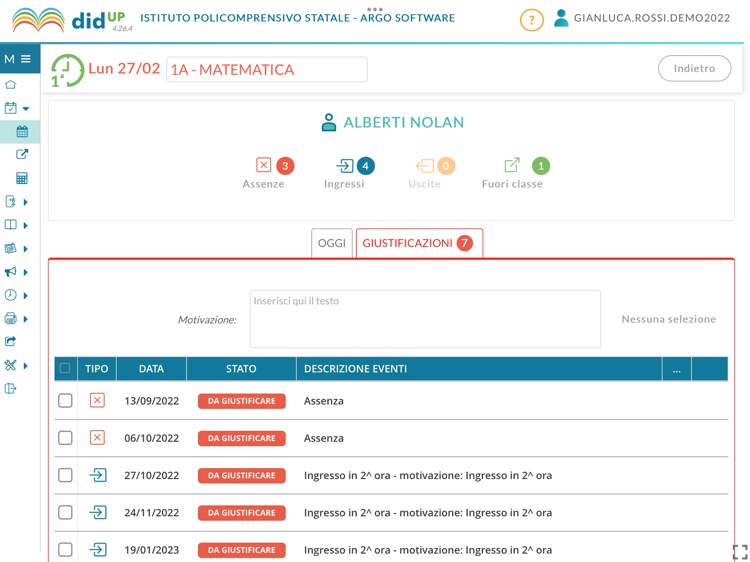
Task: Sort by the DESCRIZIONE EVENTI column header
Action: [x=479, y=368]
